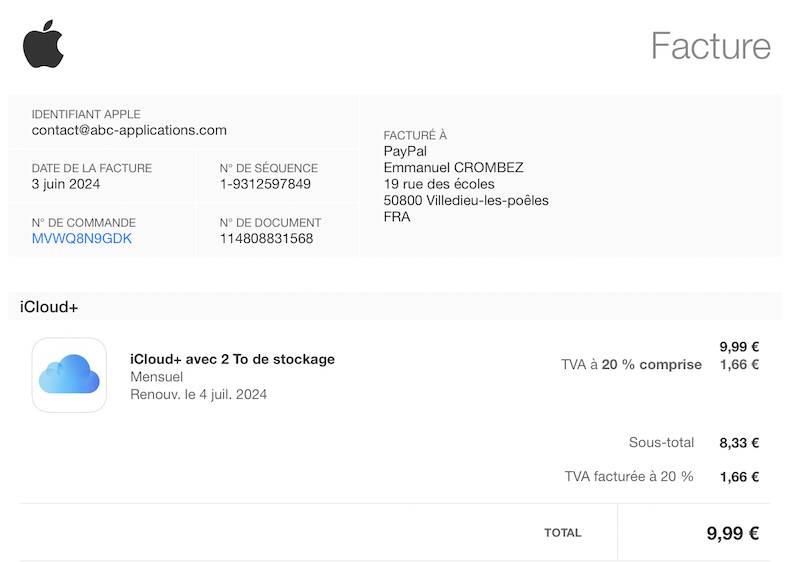Click the iCloud+ section header
Screen dimensions: 800x562
[x=49, y=307]
